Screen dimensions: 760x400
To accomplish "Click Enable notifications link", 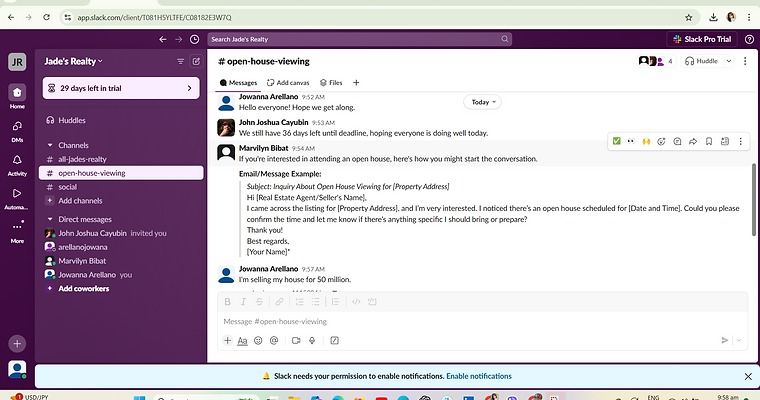I will tap(479, 376).
